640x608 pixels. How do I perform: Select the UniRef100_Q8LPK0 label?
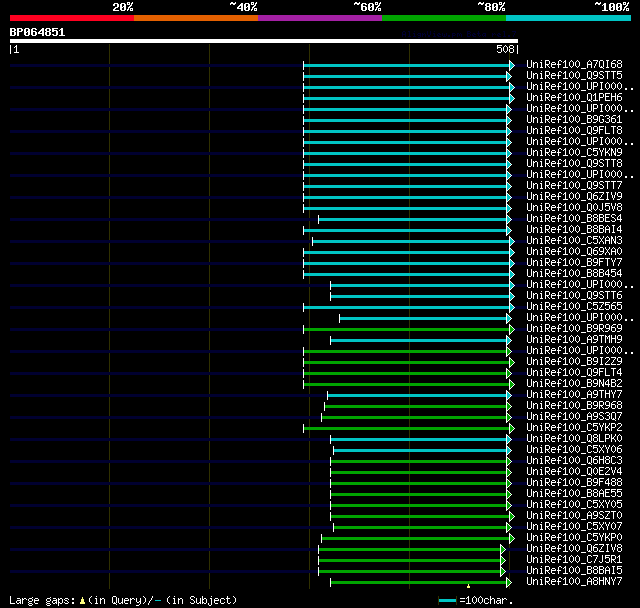[574, 439]
